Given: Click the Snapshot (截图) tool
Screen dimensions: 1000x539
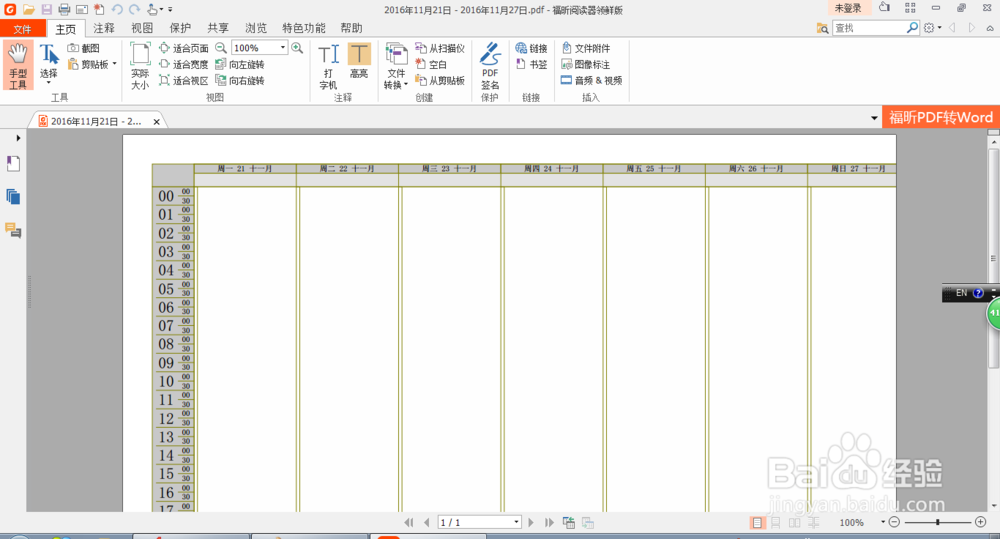Looking at the screenshot, I should (x=84, y=48).
